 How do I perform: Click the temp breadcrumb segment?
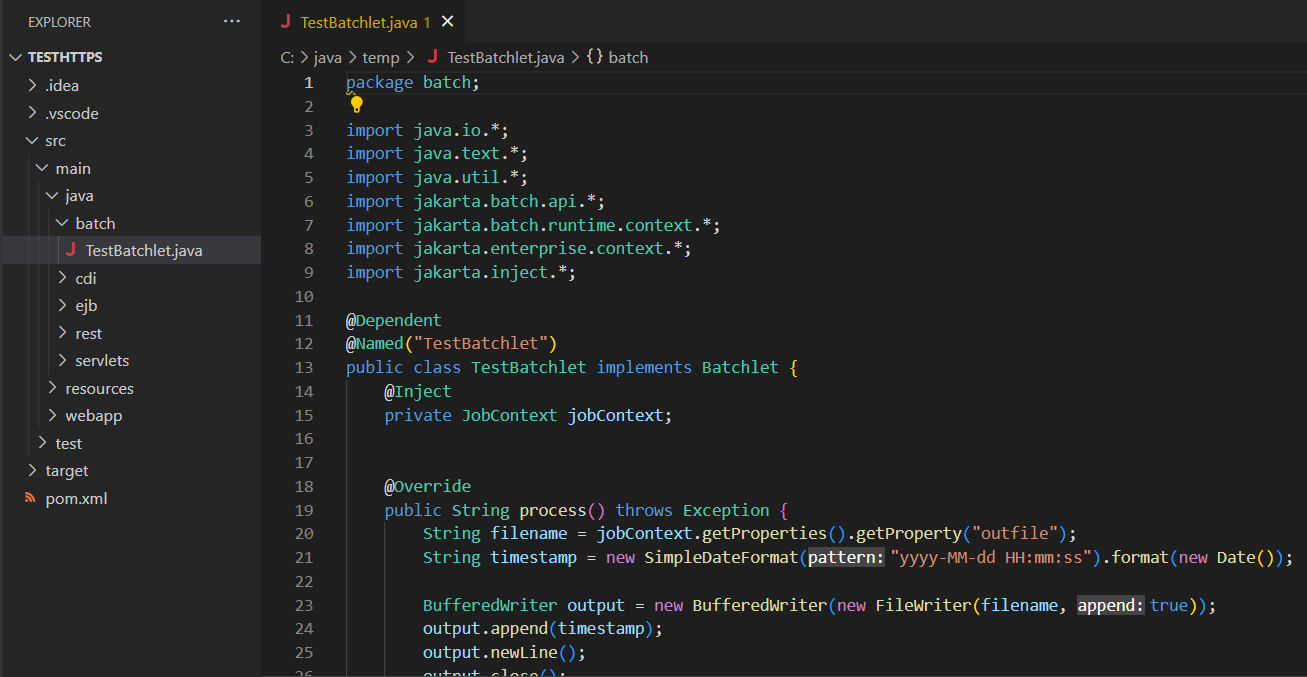(x=380, y=57)
